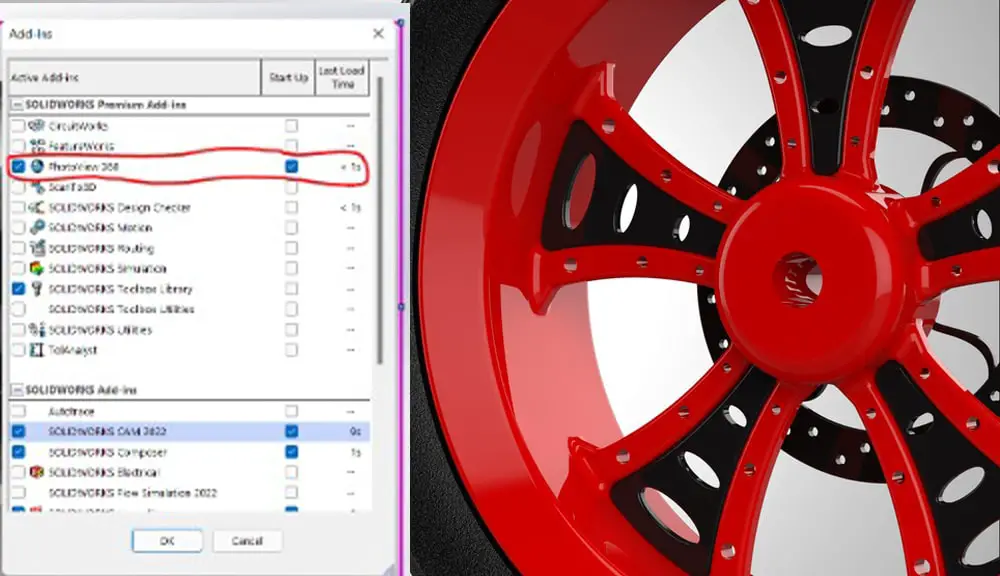Turn off SOLIDWORKS Composer Start Up checkbox
The width and height of the screenshot is (1000, 576).
pos(291,452)
